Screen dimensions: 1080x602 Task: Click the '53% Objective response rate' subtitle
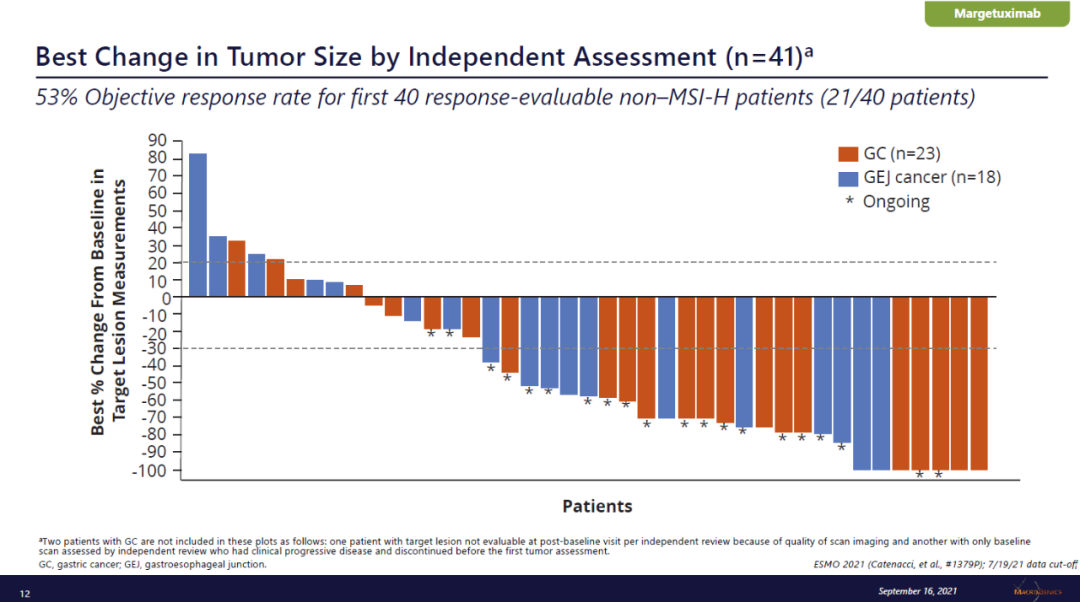(505, 97)
